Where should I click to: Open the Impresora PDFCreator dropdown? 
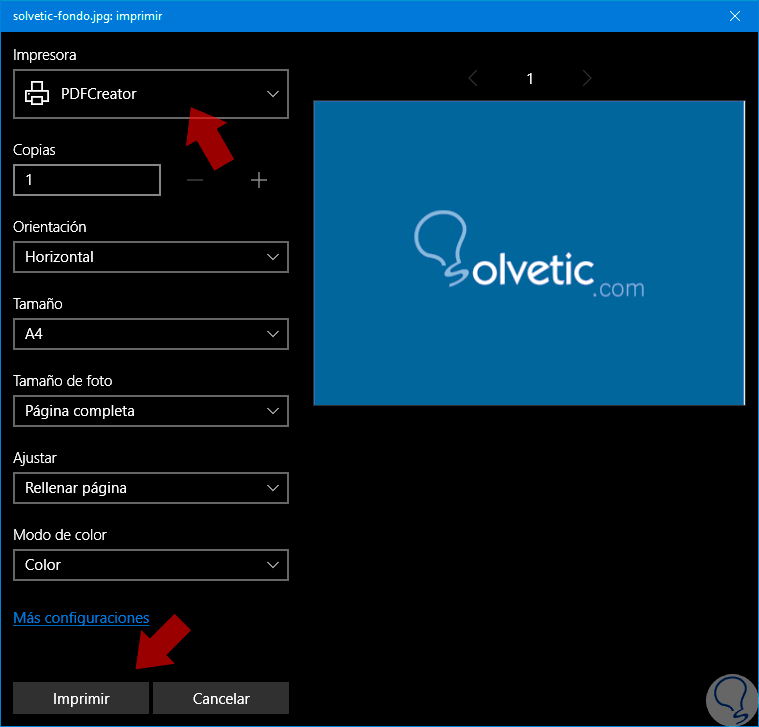pos(151,94)
